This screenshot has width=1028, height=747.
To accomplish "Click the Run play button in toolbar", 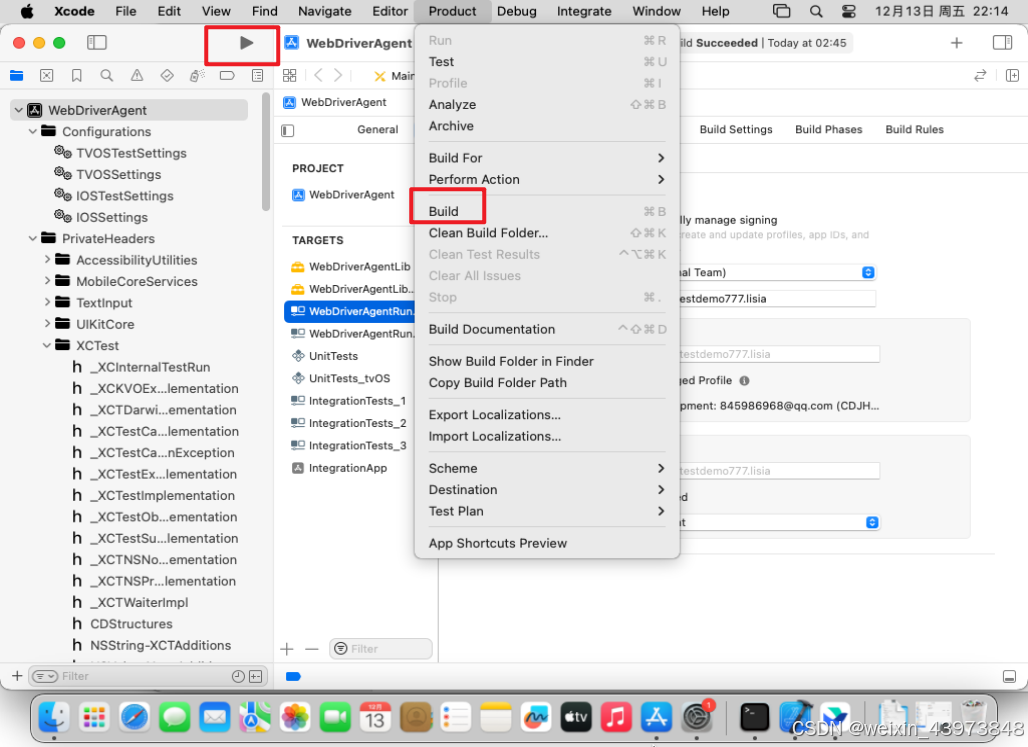I will click(x=246, y=43).
